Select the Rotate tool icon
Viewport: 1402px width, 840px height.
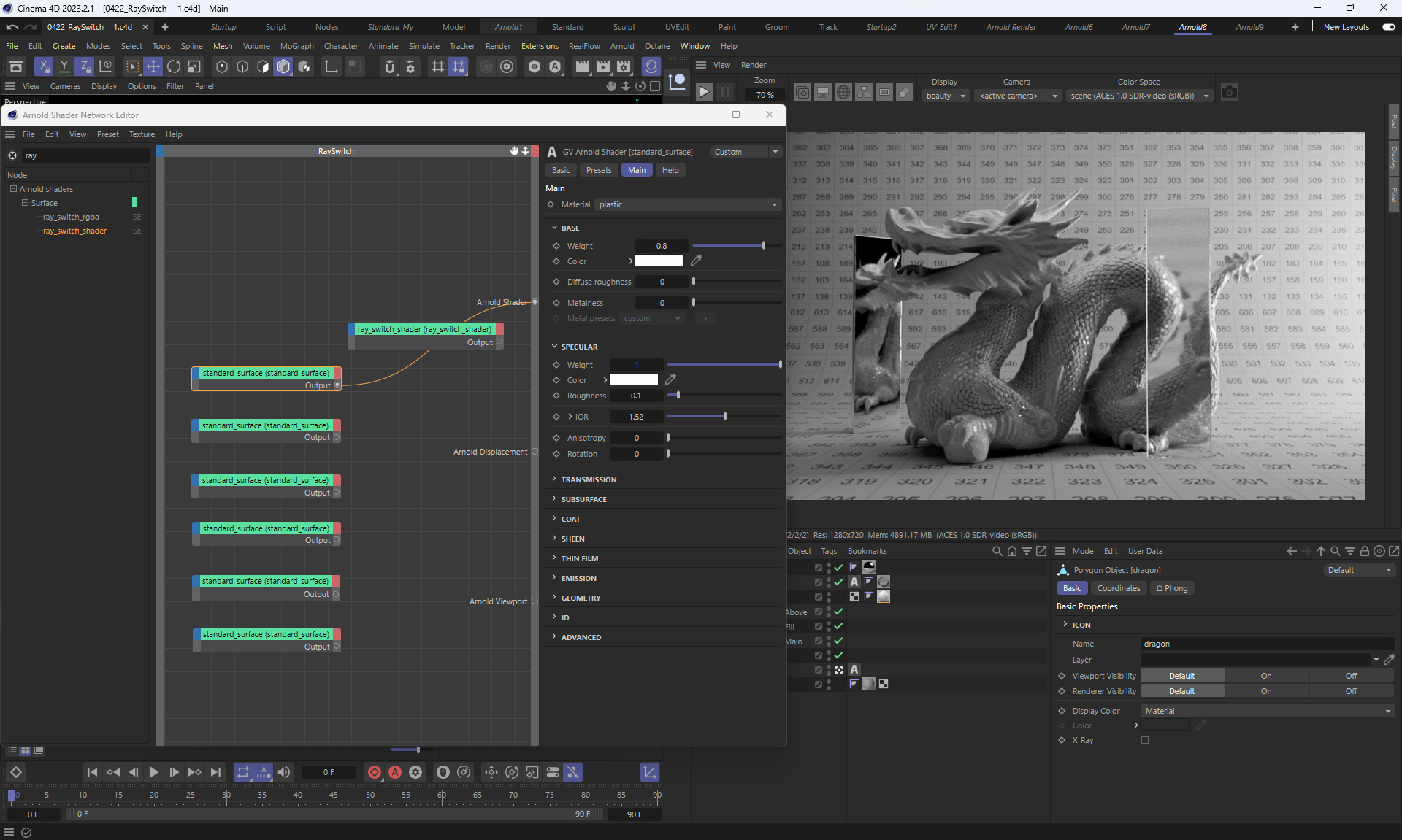(174, 66)
